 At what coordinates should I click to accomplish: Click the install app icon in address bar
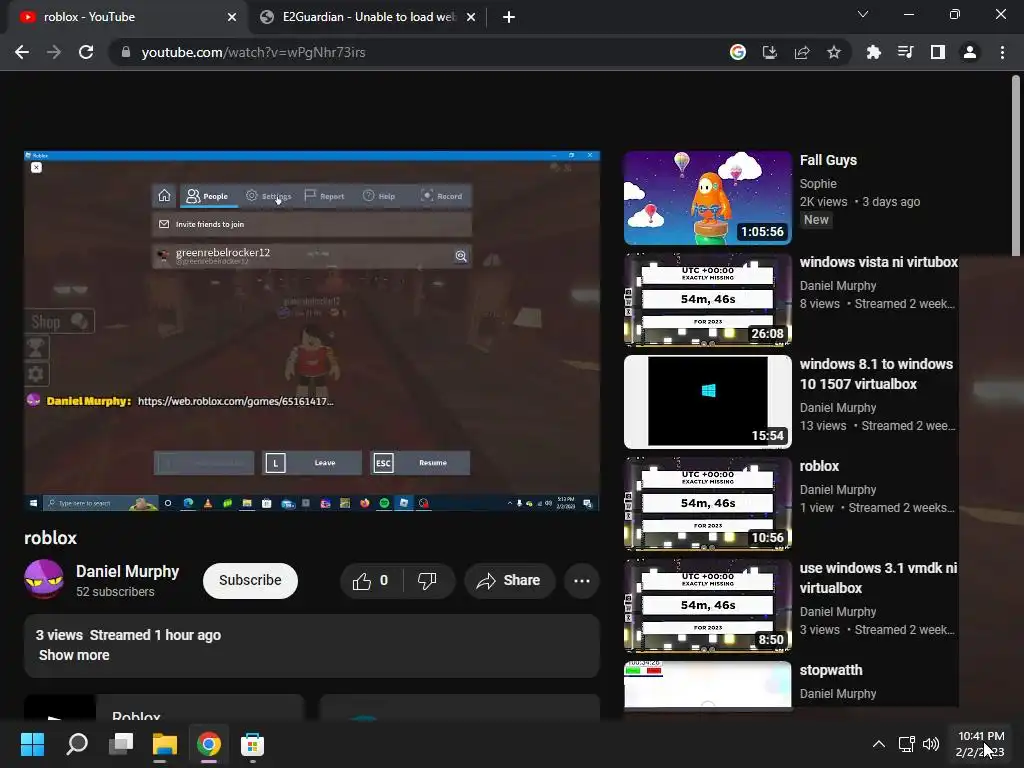pos(770,52)
